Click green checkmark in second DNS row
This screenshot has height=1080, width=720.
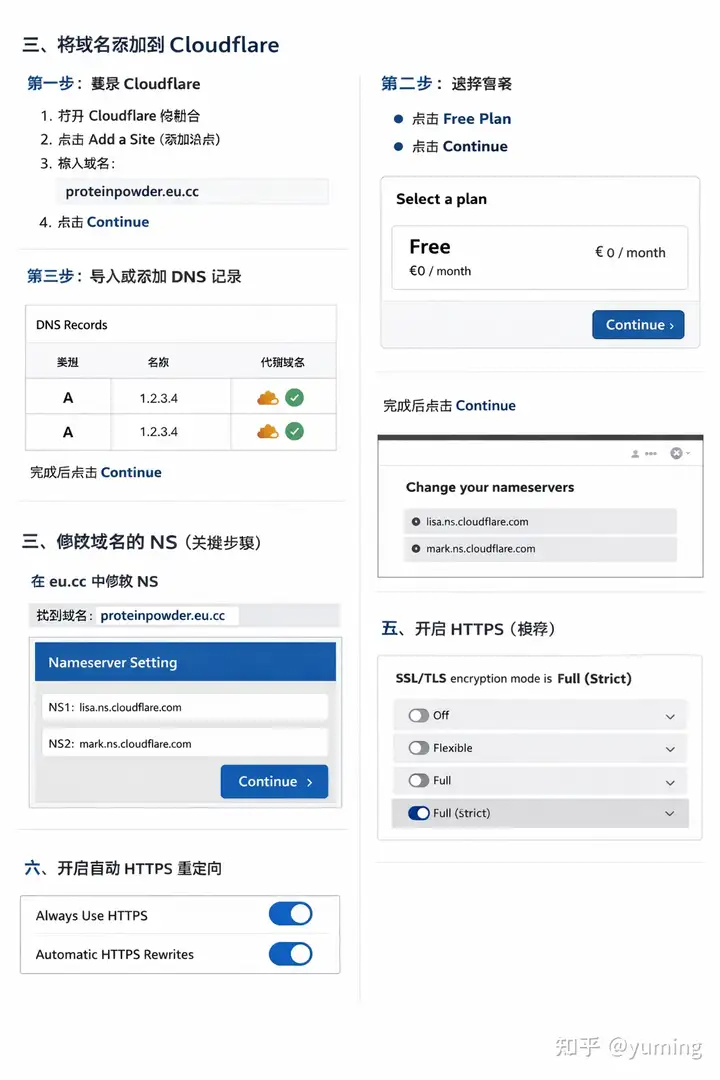[x=294, y=431]
